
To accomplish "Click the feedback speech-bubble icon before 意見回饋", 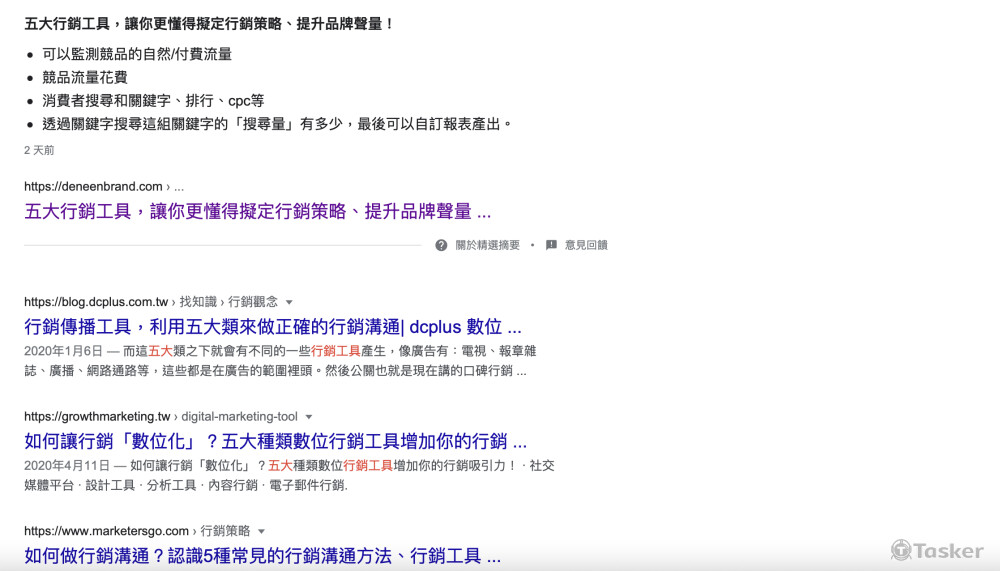I will click(x=551, y=245).
